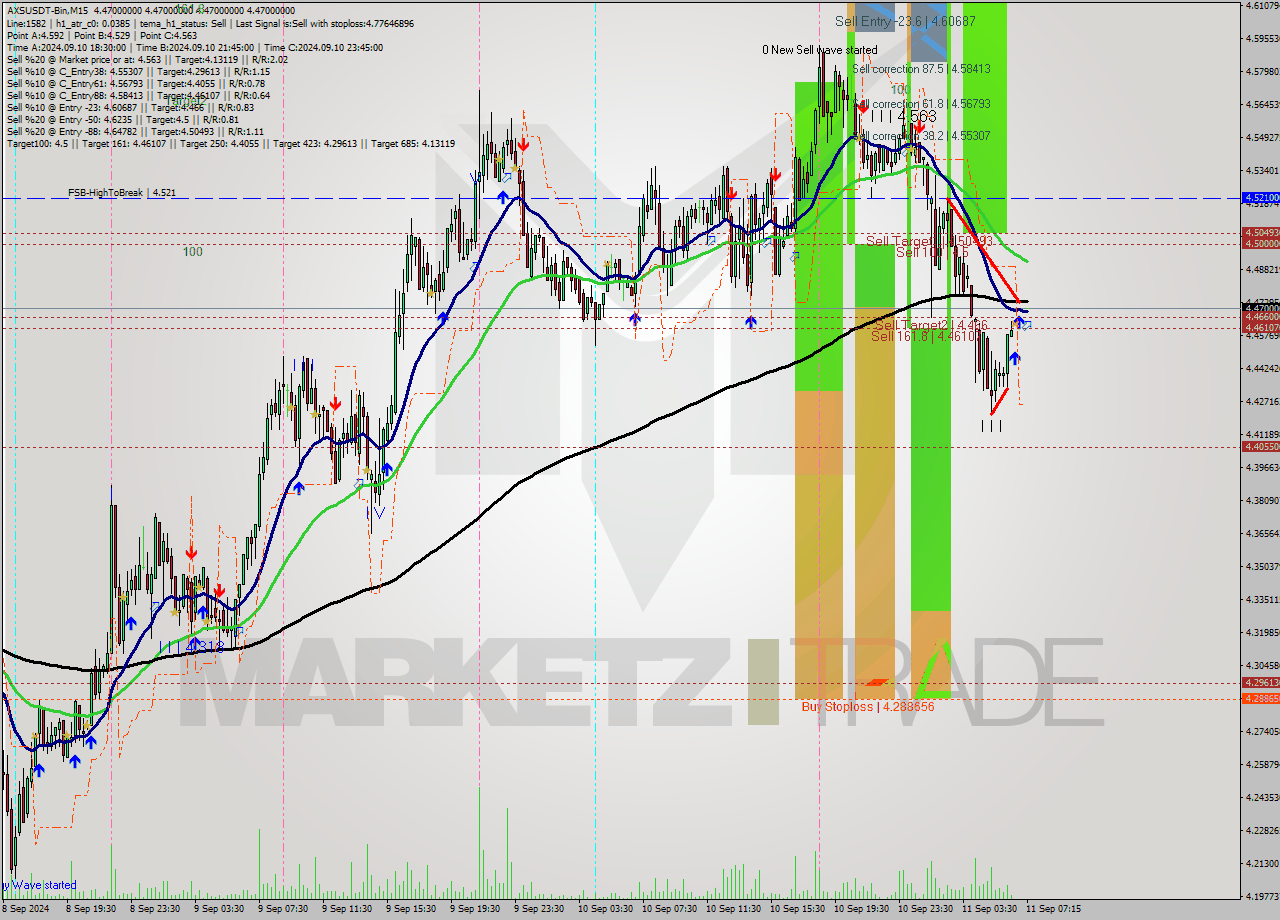The image size is (1280, 920).
Task: Click the 4.2587 price axis label
Action: coord(1262,764)
